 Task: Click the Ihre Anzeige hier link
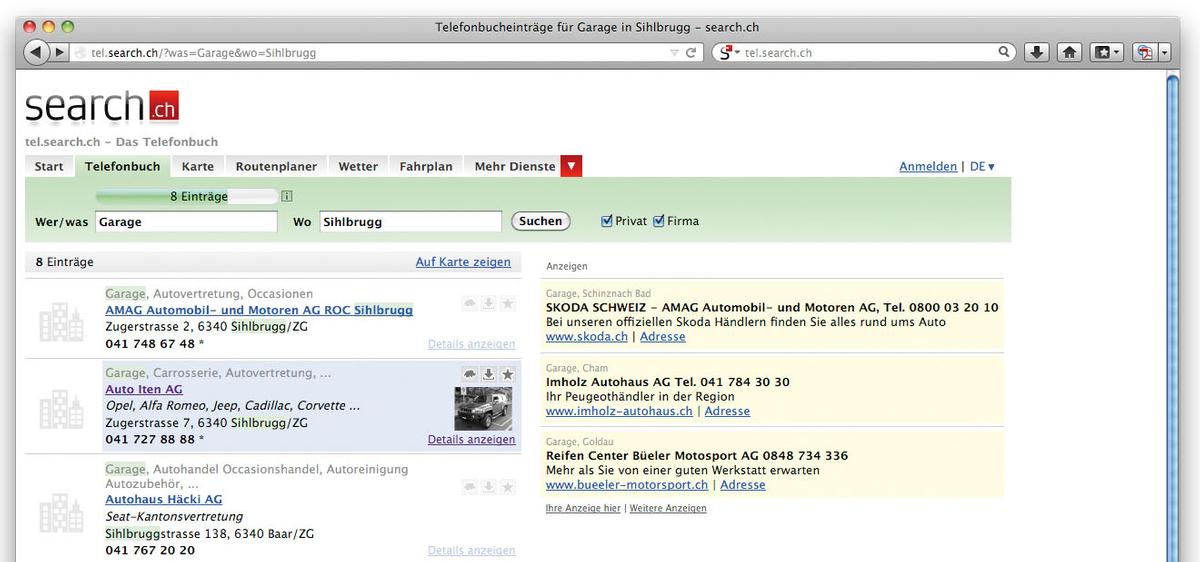pyautogui.click(x=583, y=509)
